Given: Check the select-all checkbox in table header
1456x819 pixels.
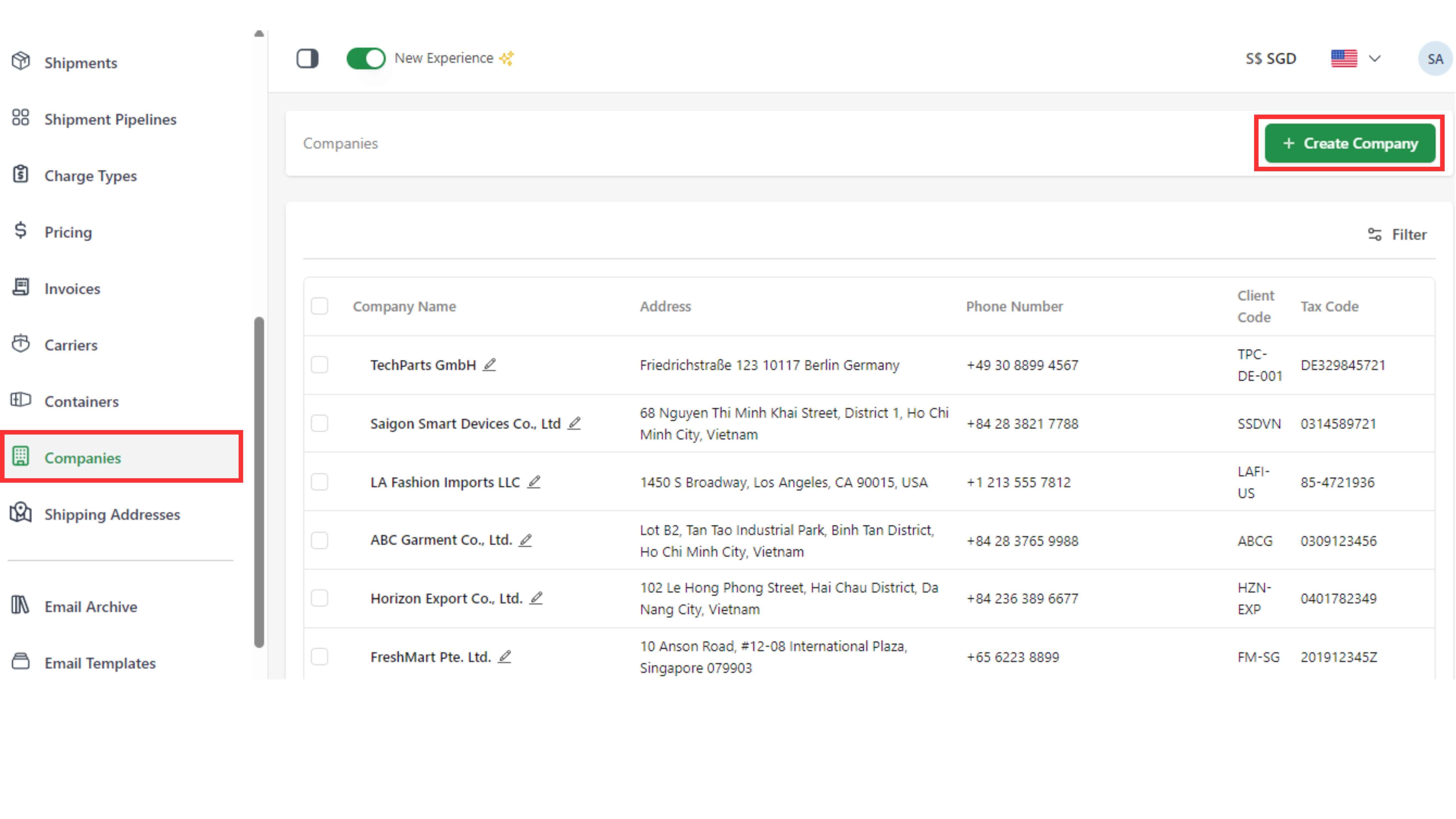Looking at the screenshot, I should point(319,306).
